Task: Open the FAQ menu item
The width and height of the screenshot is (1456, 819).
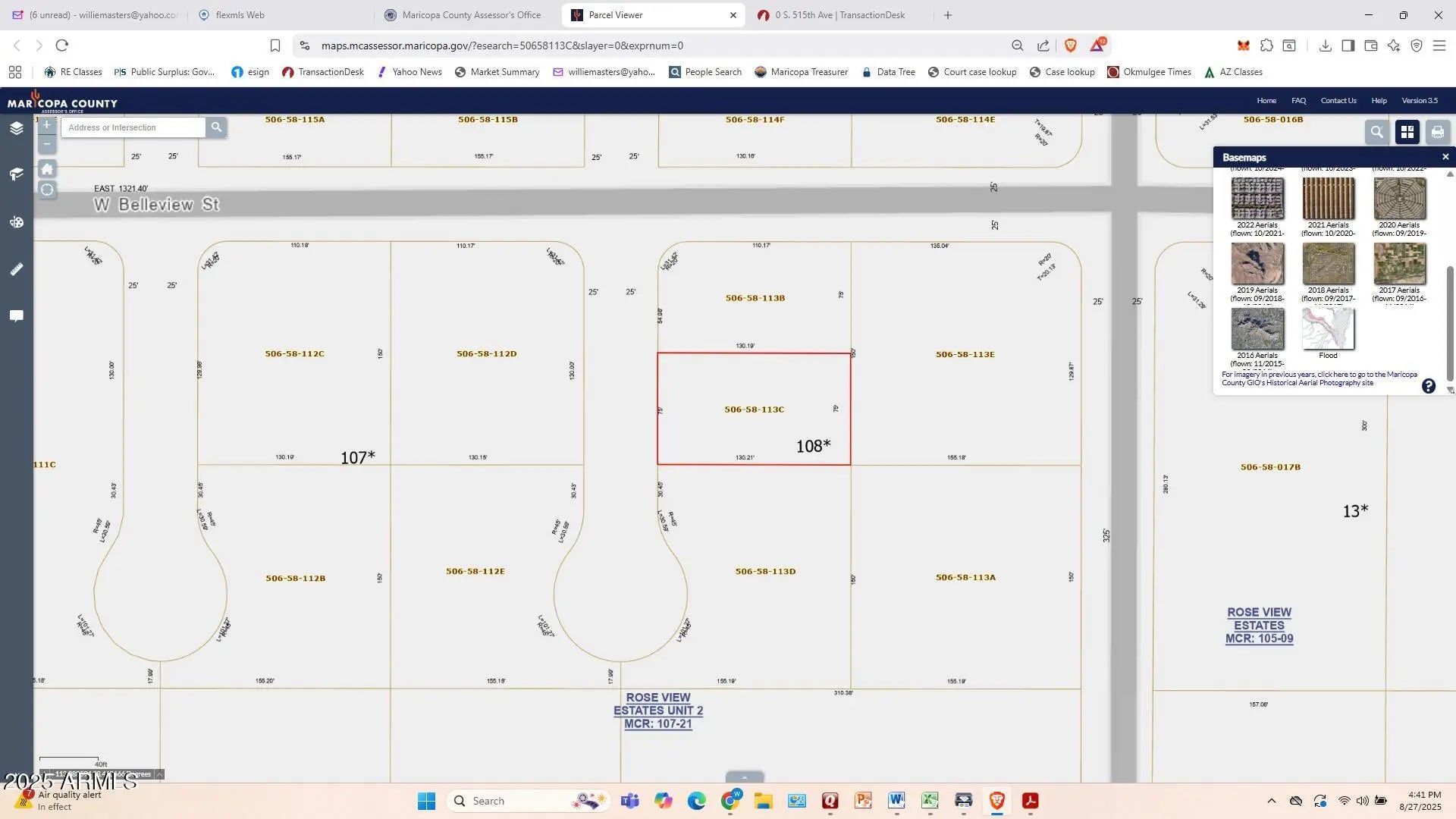Action: [1298, 101]
